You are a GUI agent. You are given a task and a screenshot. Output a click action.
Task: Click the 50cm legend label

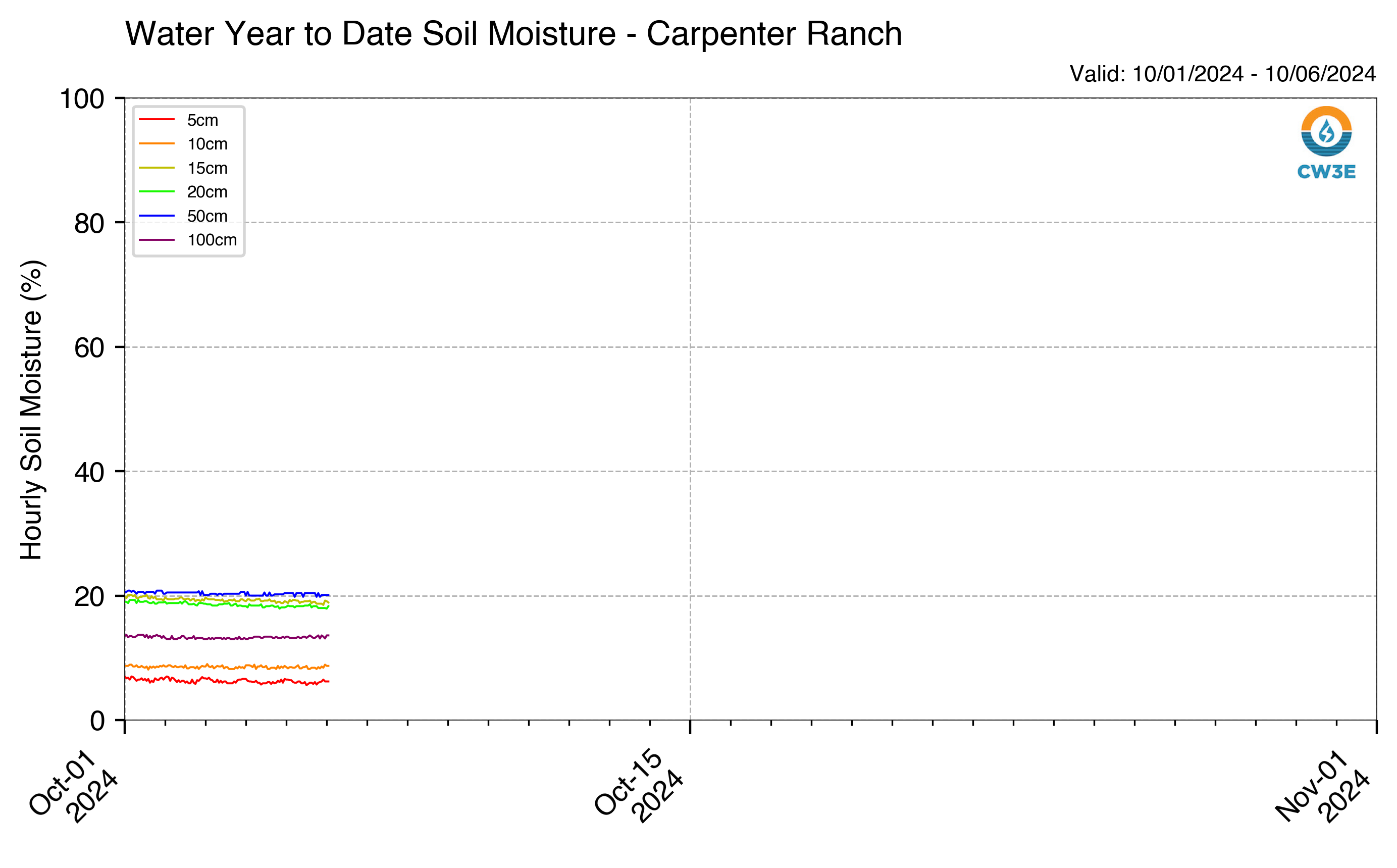click(x=207, y=216)
